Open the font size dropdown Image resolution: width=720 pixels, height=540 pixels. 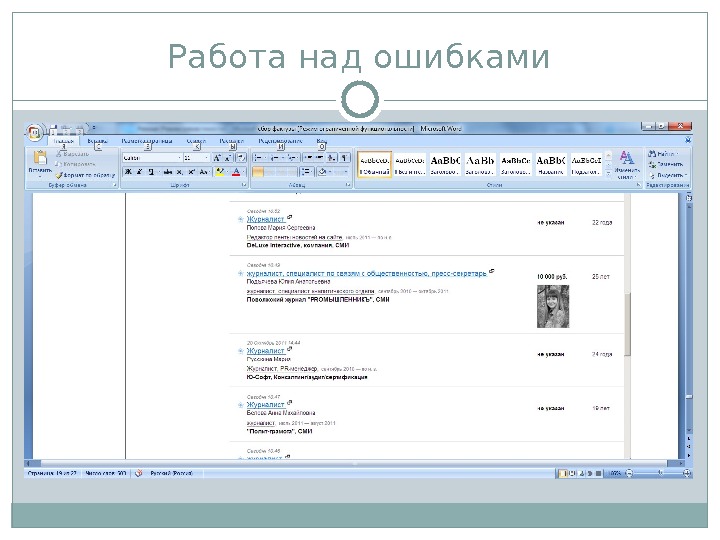[207, 158]
